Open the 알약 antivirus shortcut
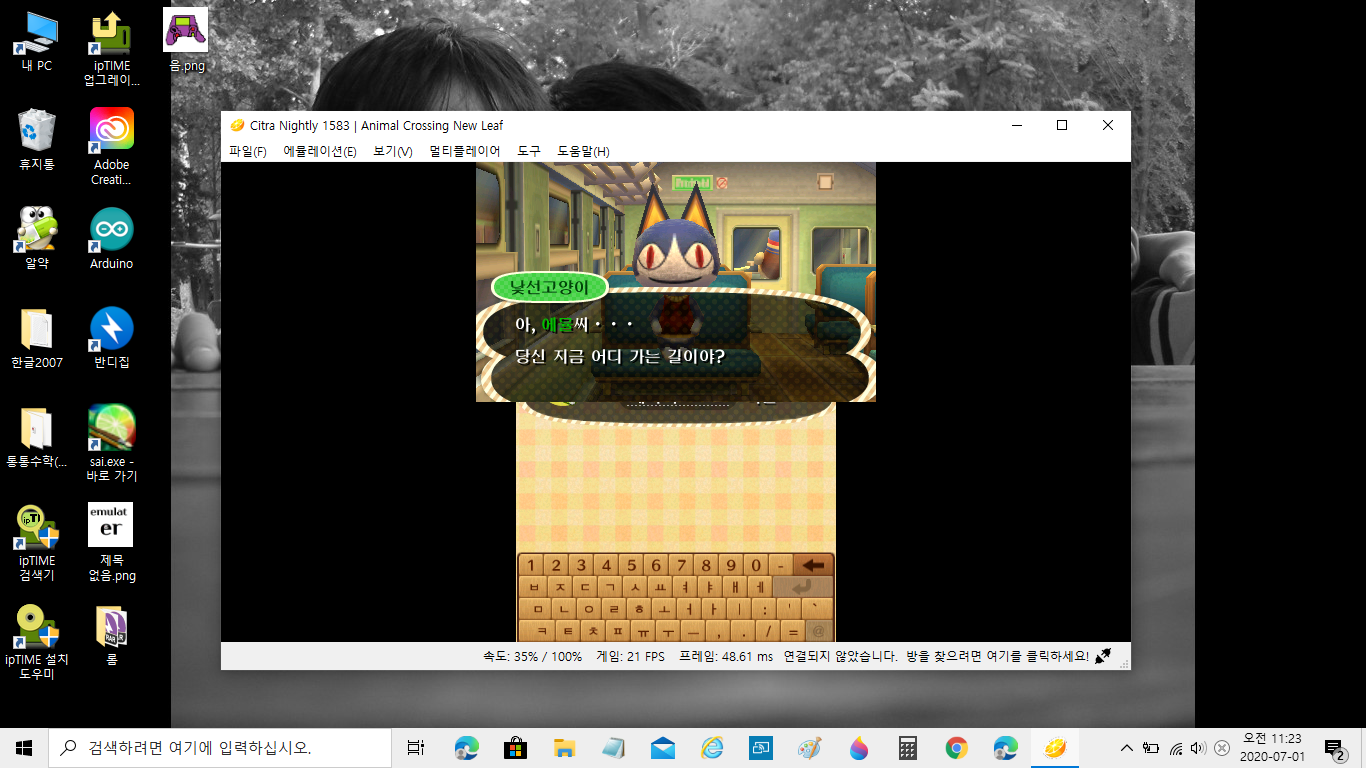 36,239
